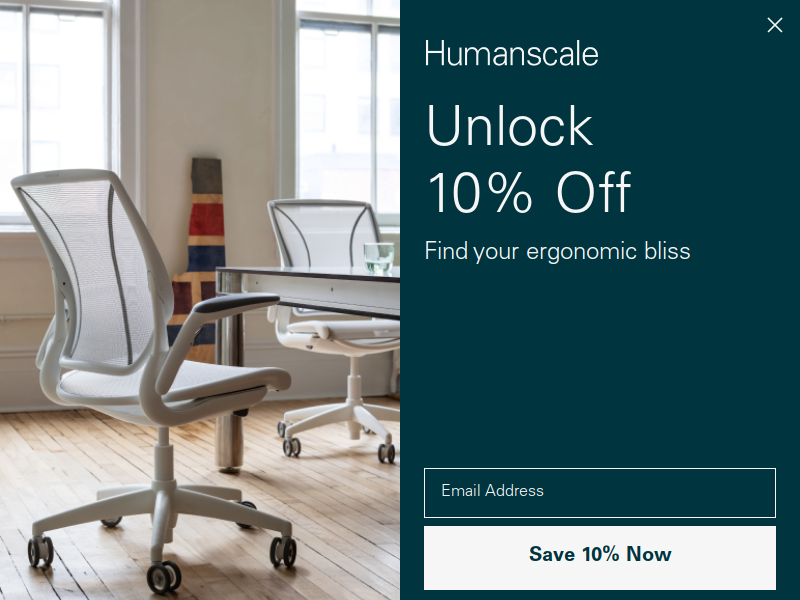Viewport: 800px width, 600px height.
Task: Click the Save 10% Now button
Action: [599, 558]
